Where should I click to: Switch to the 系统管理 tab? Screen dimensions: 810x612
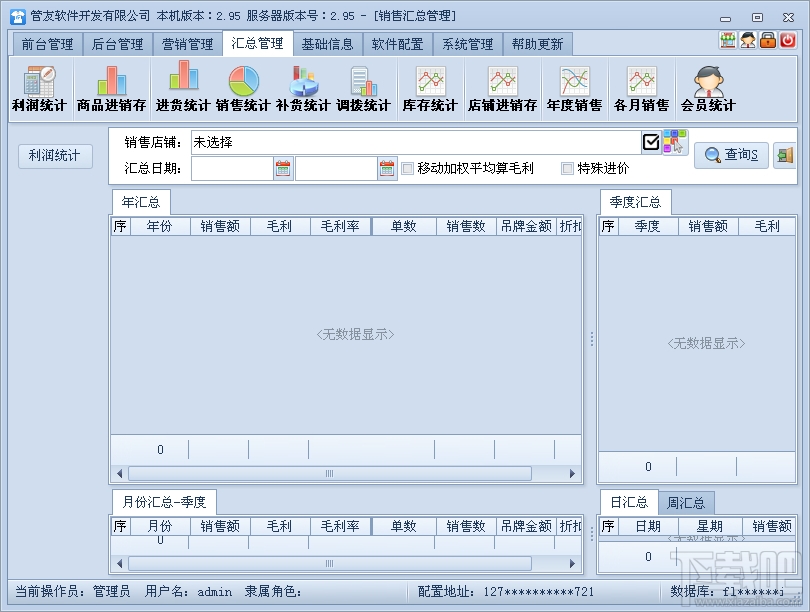470,43
